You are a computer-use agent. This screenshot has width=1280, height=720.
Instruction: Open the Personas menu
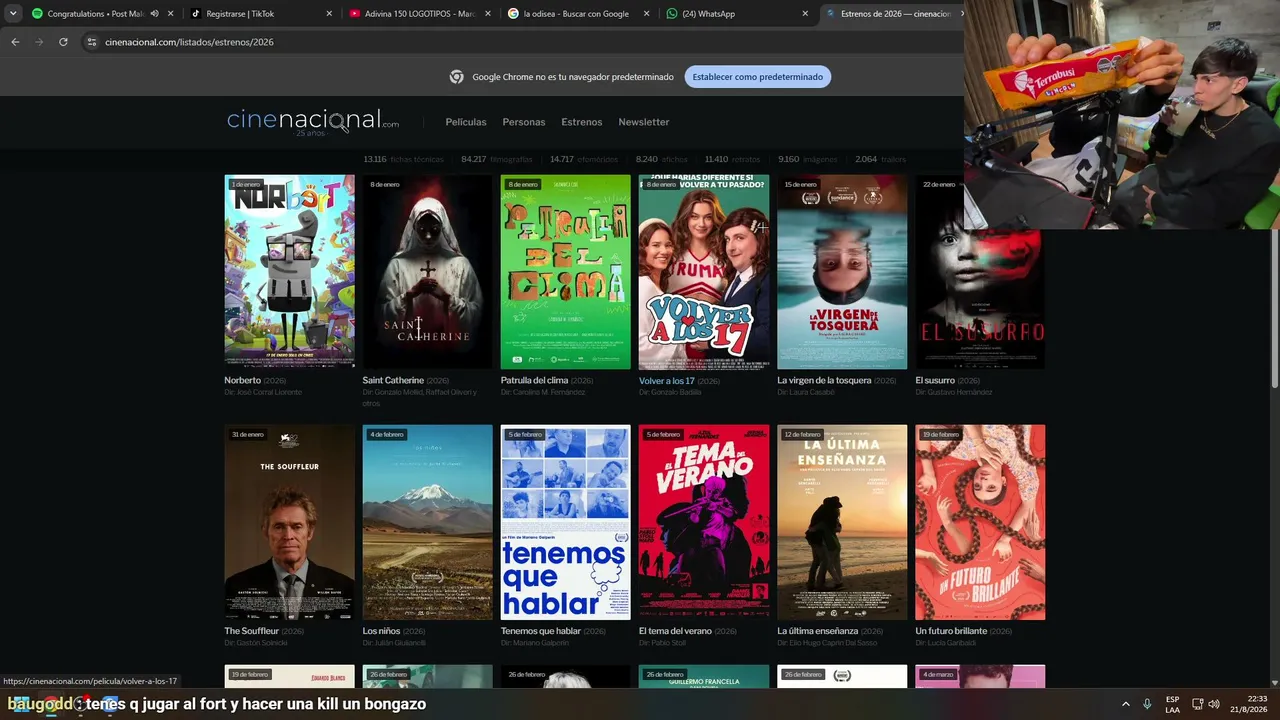[x=524, y=122]
